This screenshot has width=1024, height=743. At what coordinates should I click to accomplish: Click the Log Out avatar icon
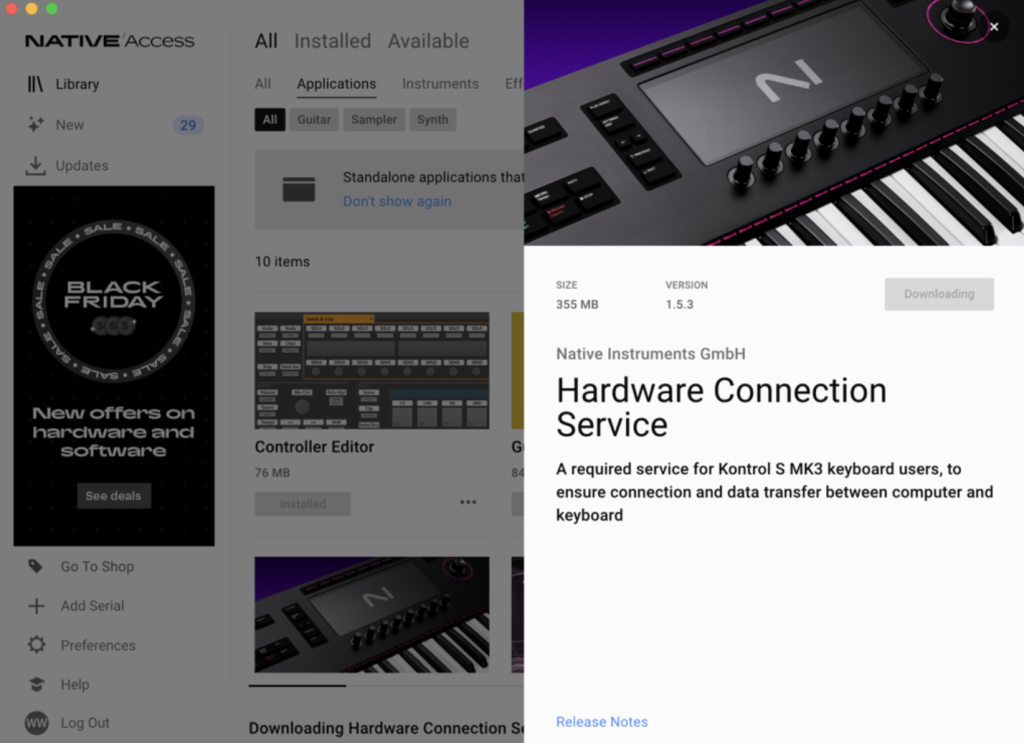tap(34, 723)
